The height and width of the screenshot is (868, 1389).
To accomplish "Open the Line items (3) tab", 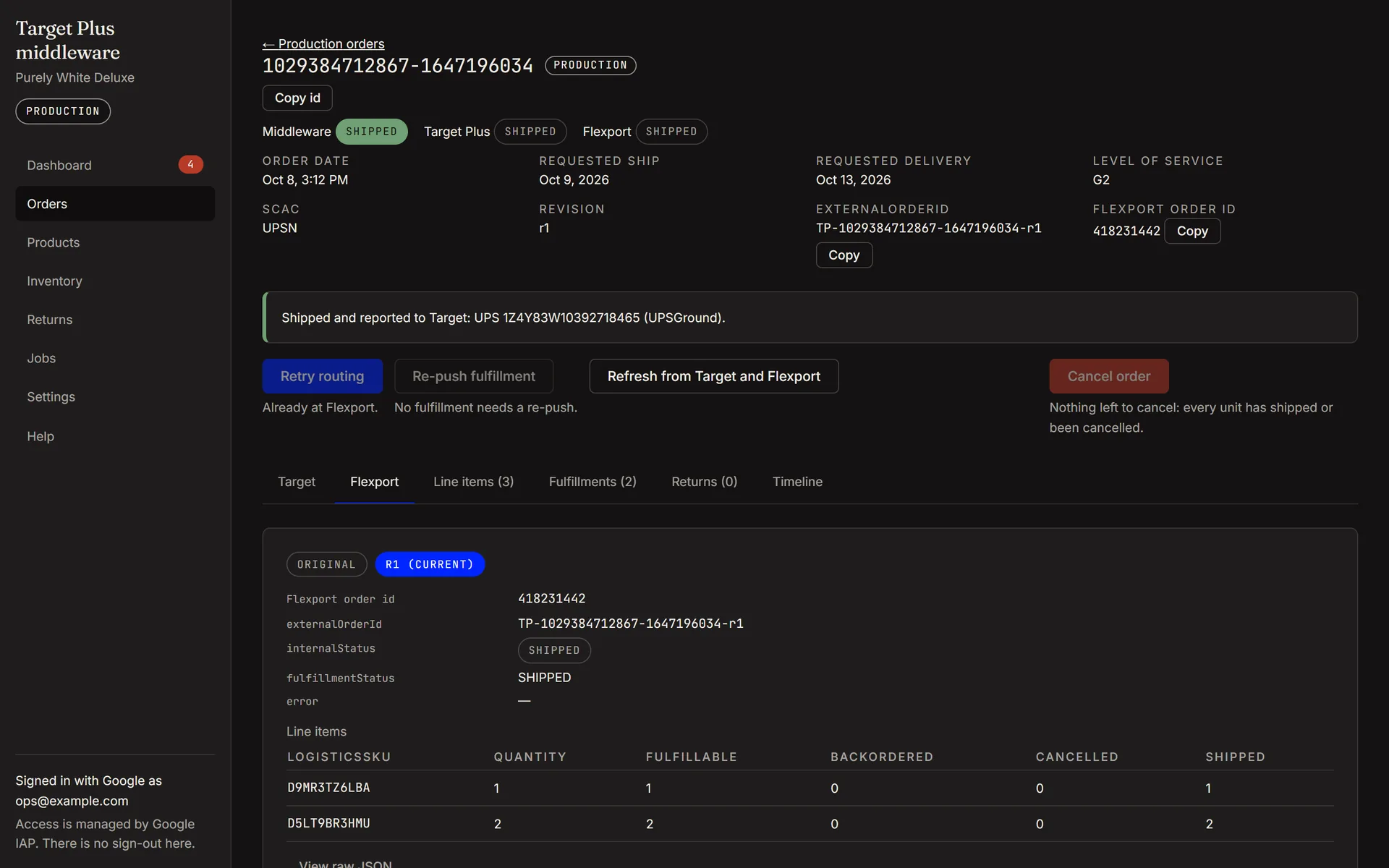I will pyautogui.click(x=474, y=482).
